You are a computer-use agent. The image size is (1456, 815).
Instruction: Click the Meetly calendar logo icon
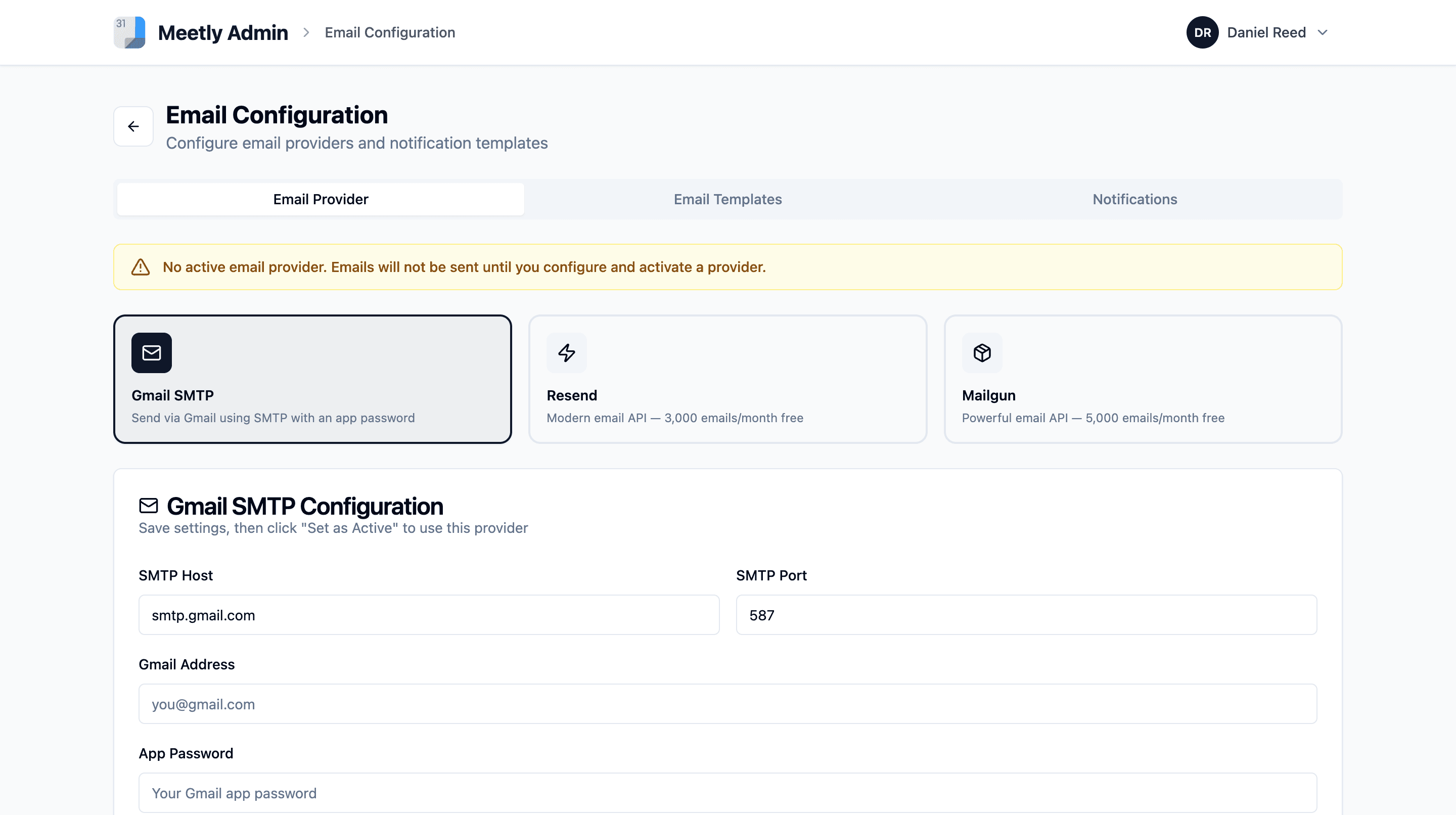[x=129, y=32]
